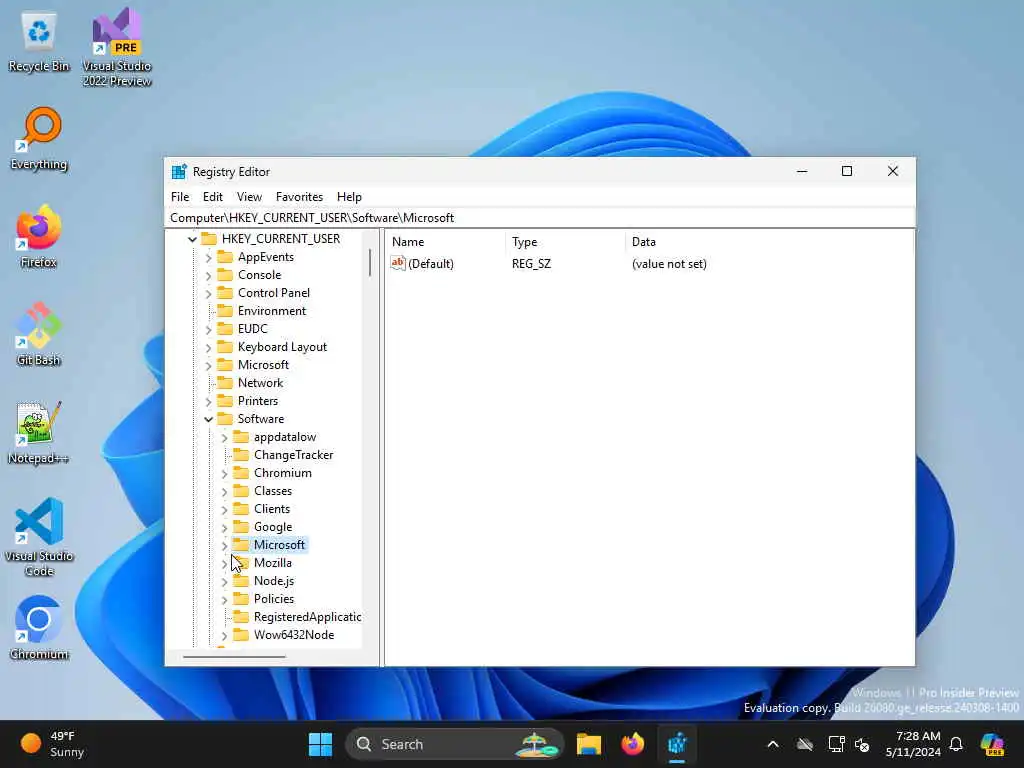Expand the Wow6432Node key
Image resolution: width=1024 pixels, height=768 pixels.
click(x=225, y=635)
